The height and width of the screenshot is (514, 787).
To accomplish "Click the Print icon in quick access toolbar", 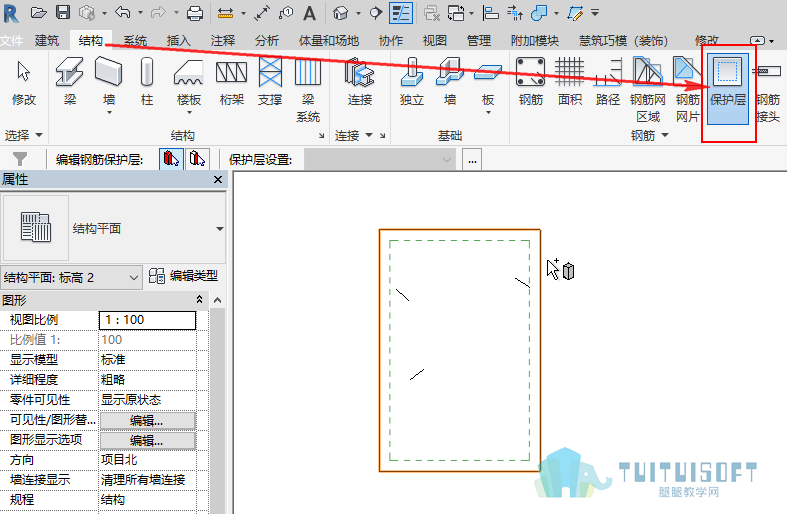I will [195, 13].
